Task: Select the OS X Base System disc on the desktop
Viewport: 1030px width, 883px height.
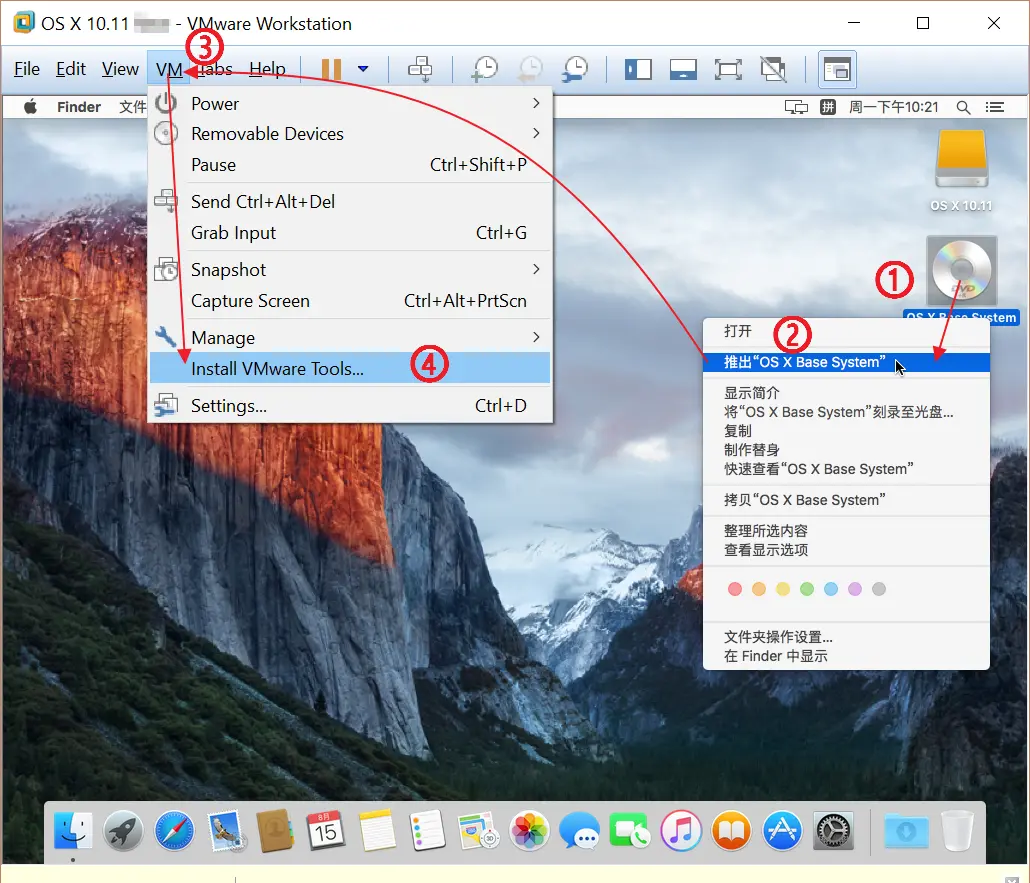Action: click(961, 269)
